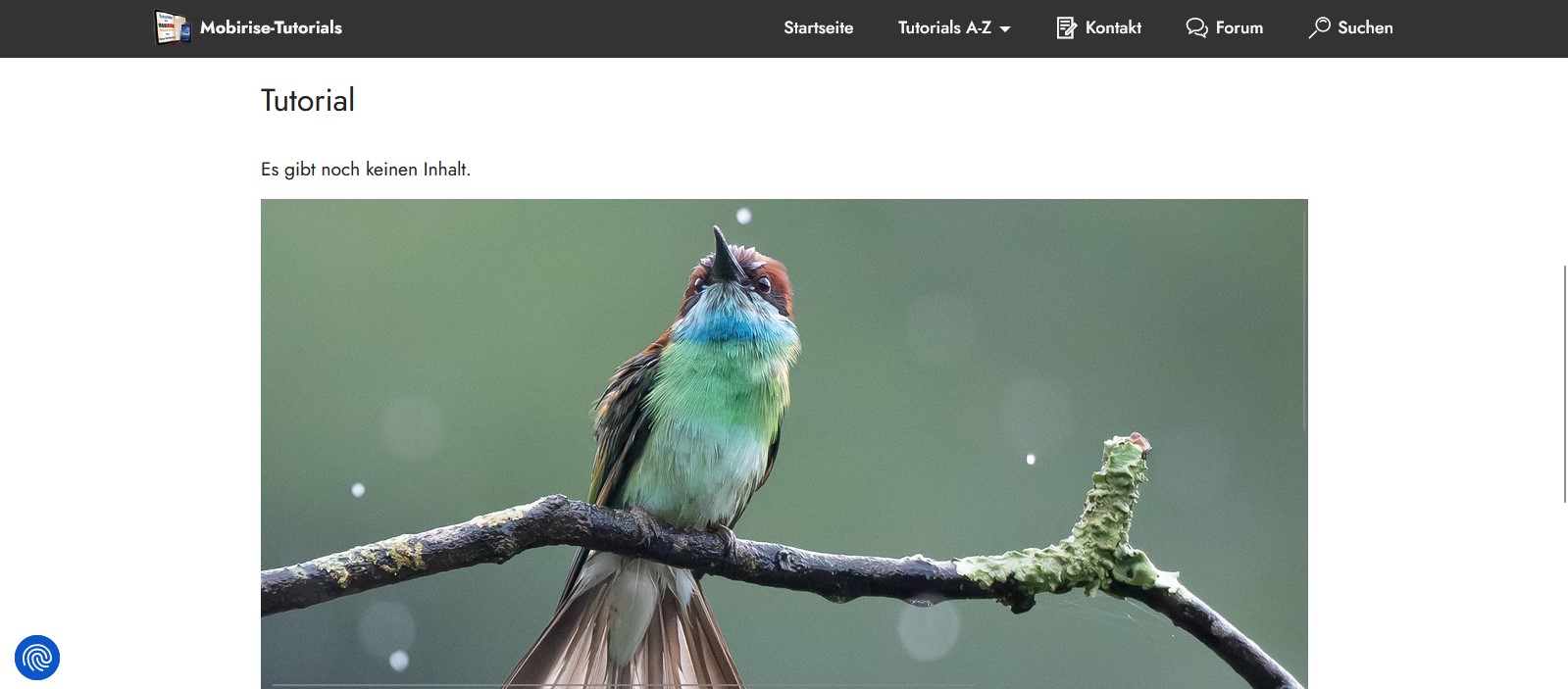
Task: Open the Suchen search link text
Action: 1365,27
